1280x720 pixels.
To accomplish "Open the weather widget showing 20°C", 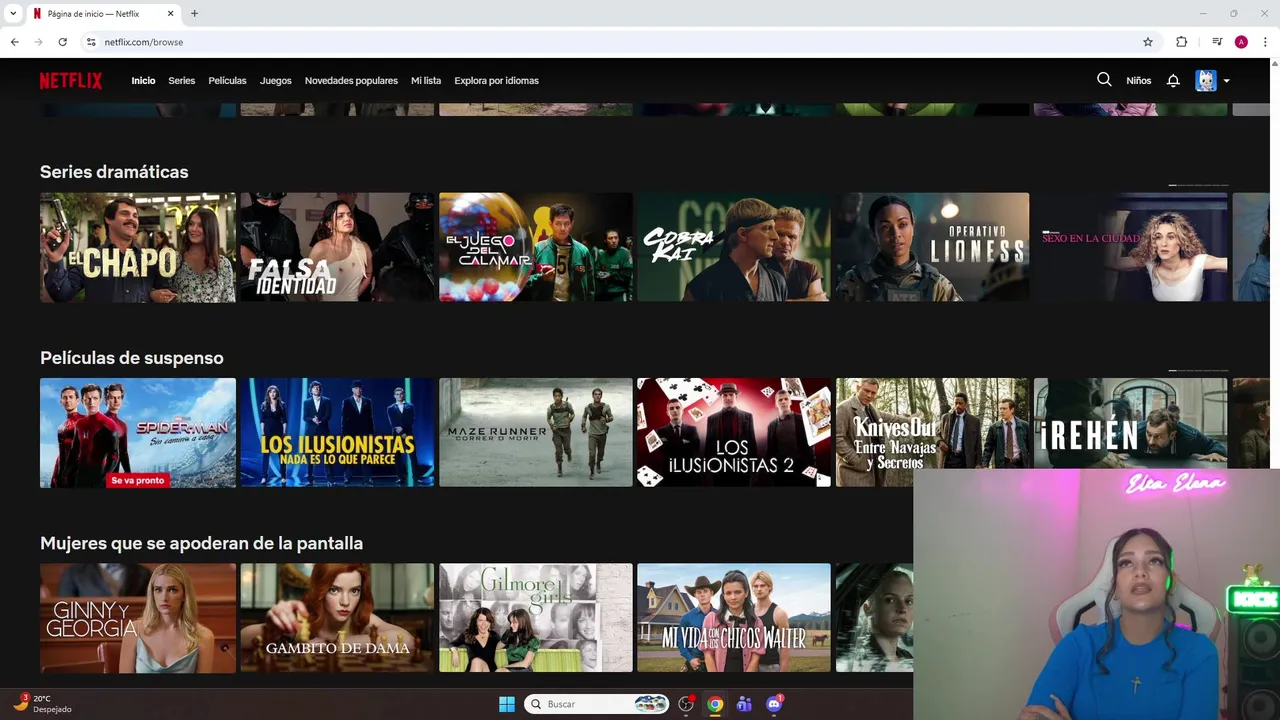I will click(42, 704).
